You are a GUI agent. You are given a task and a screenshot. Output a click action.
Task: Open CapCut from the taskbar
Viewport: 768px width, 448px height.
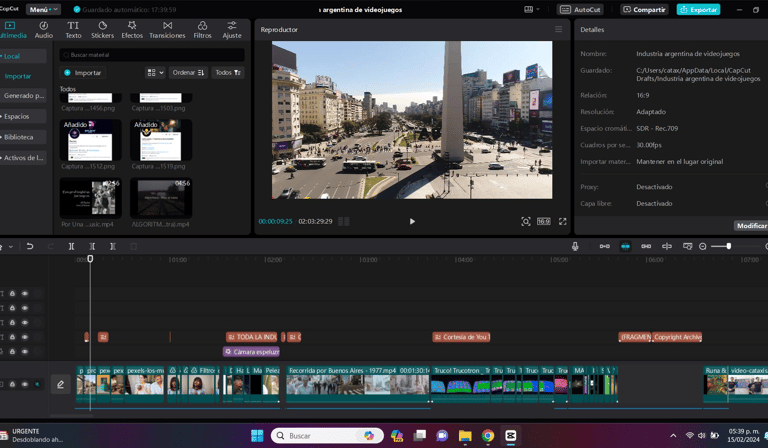(510, 435)
